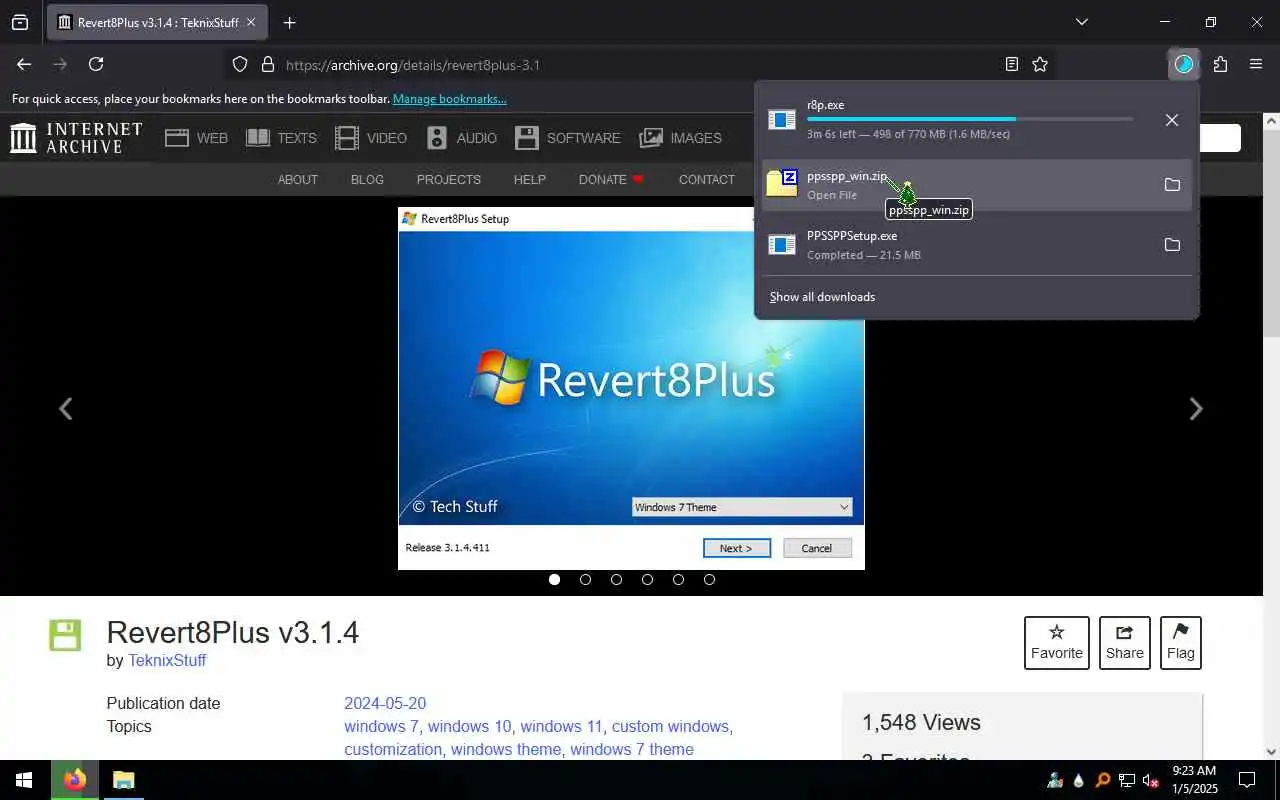Screen dimensions: 1280x800
Task: Open the Firefox hamburger menu
Action: [1256, 64]
